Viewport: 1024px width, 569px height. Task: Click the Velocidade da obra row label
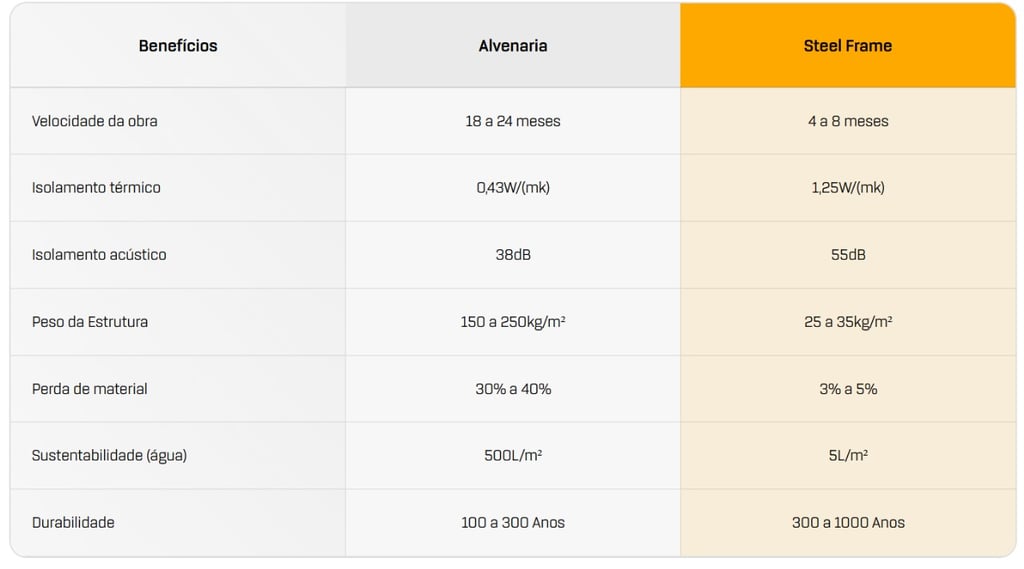95,121
